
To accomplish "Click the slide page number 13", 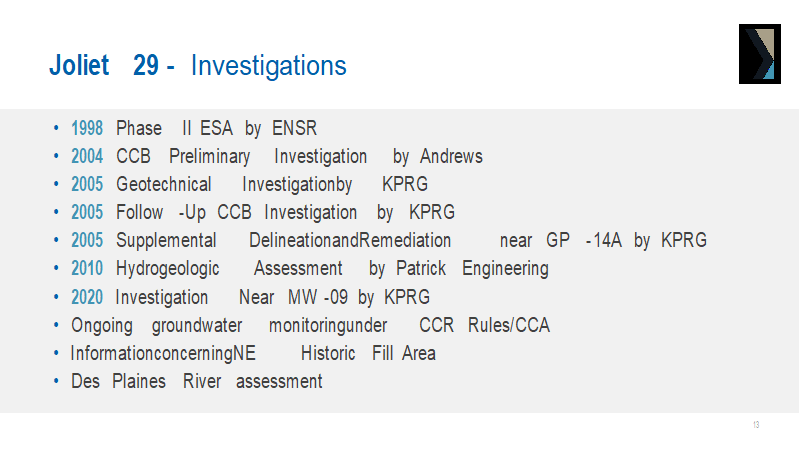I will (756, 426).
